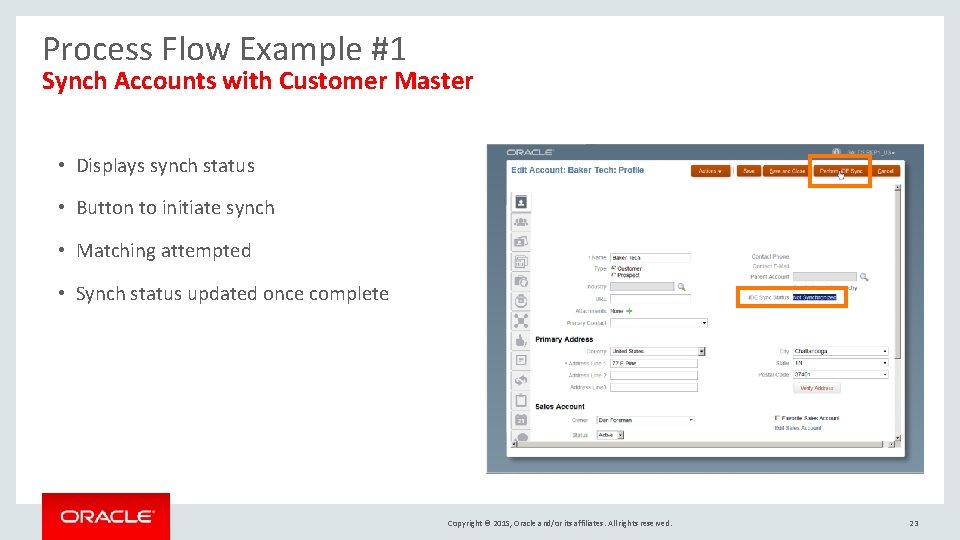Click the "Primary Address" section heading

[564, 339]
